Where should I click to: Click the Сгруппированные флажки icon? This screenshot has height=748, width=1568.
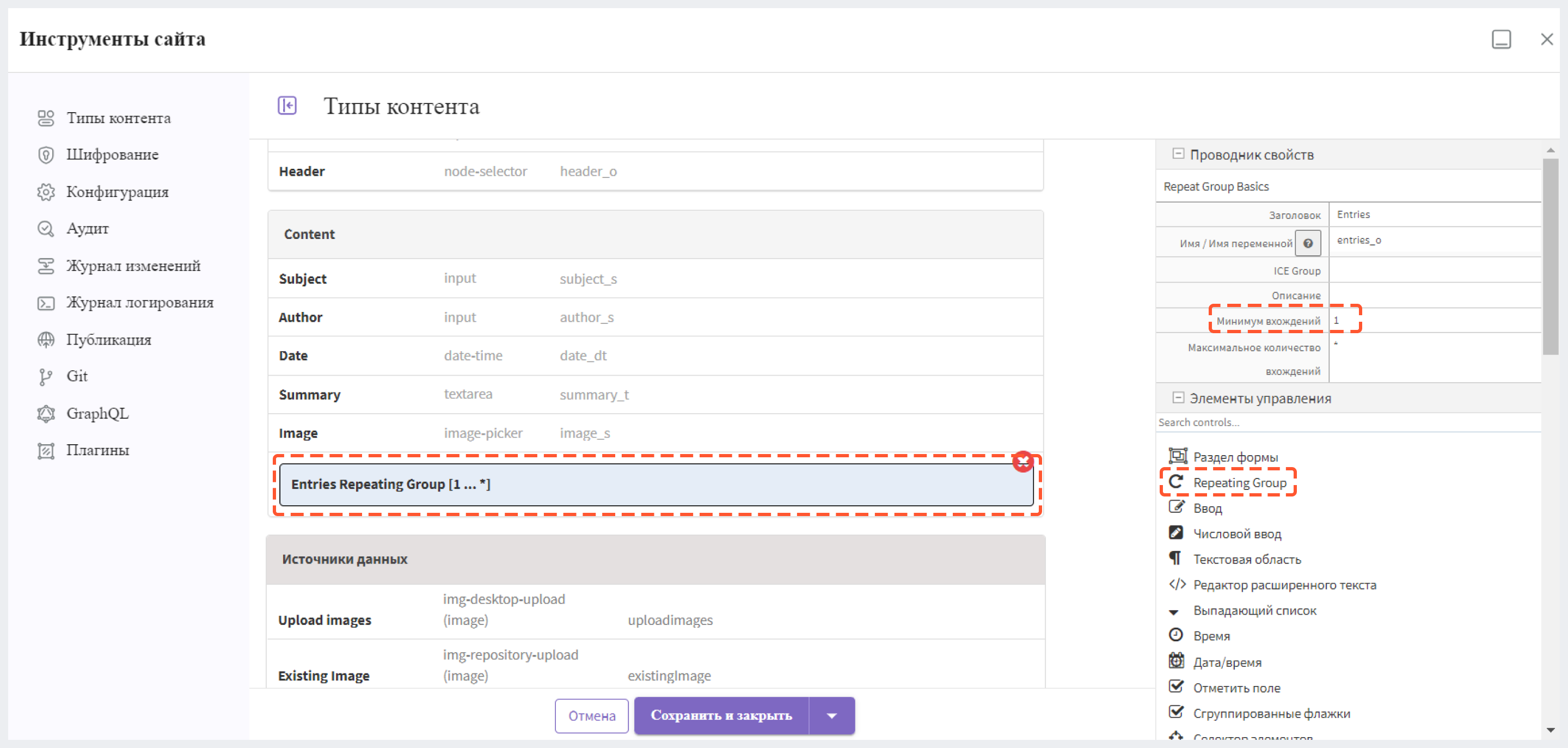pos(1176,712)
